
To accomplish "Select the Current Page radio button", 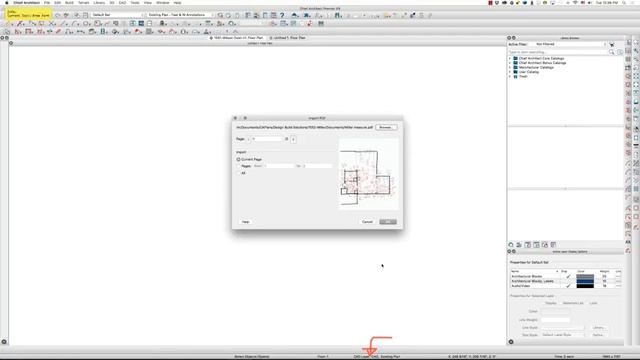I will pyautogui.click(x=238, y=159).
